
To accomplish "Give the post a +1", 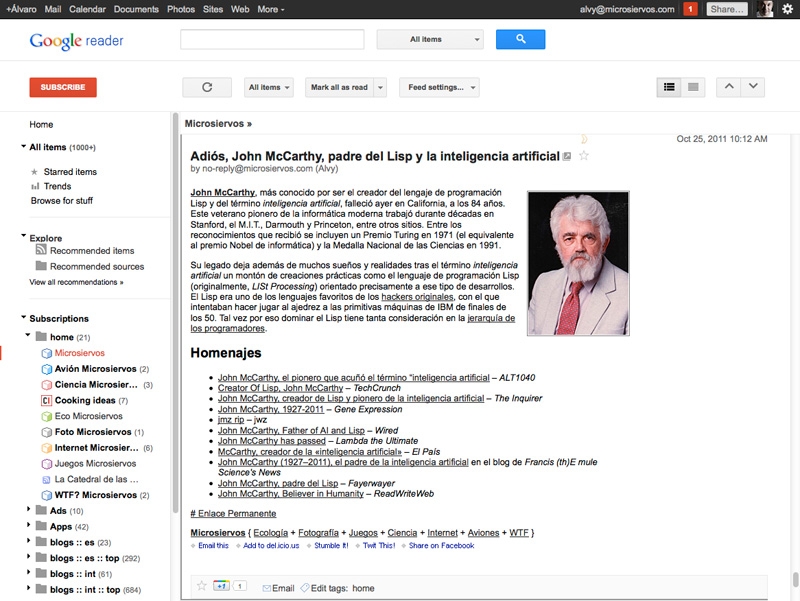I will point(222,585).
